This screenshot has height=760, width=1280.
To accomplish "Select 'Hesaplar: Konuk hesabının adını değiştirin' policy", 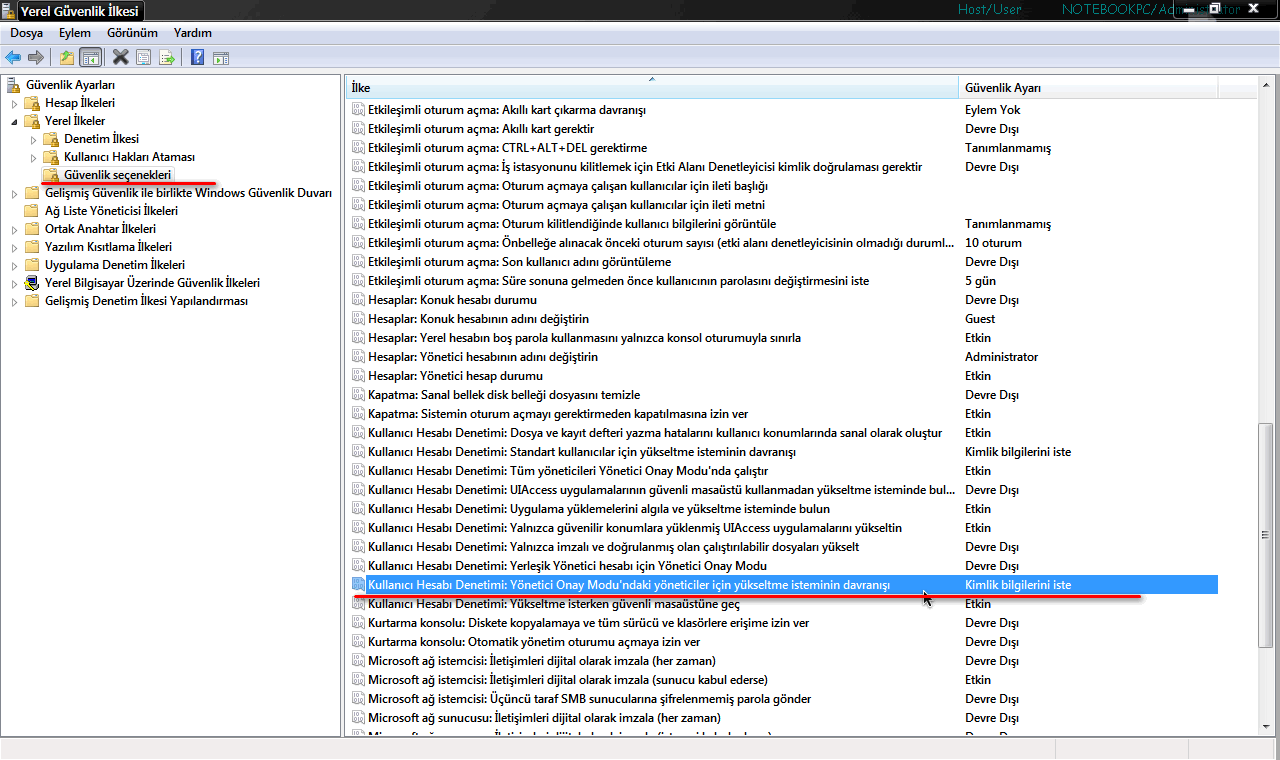I will (x=478, y=319).
